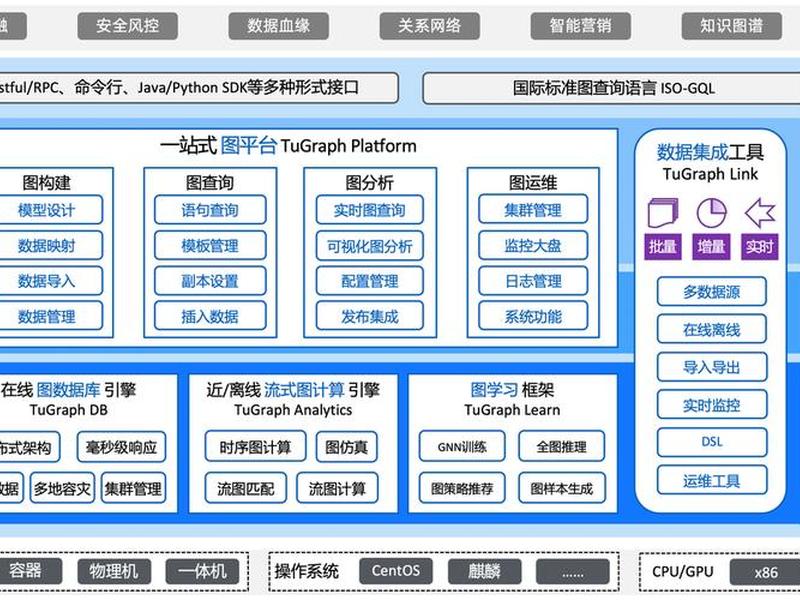The width and height of the screenshot is (800, 600).
Task: Select 运维工具 in TuGraph Link
Action: [x=712, y=480]
